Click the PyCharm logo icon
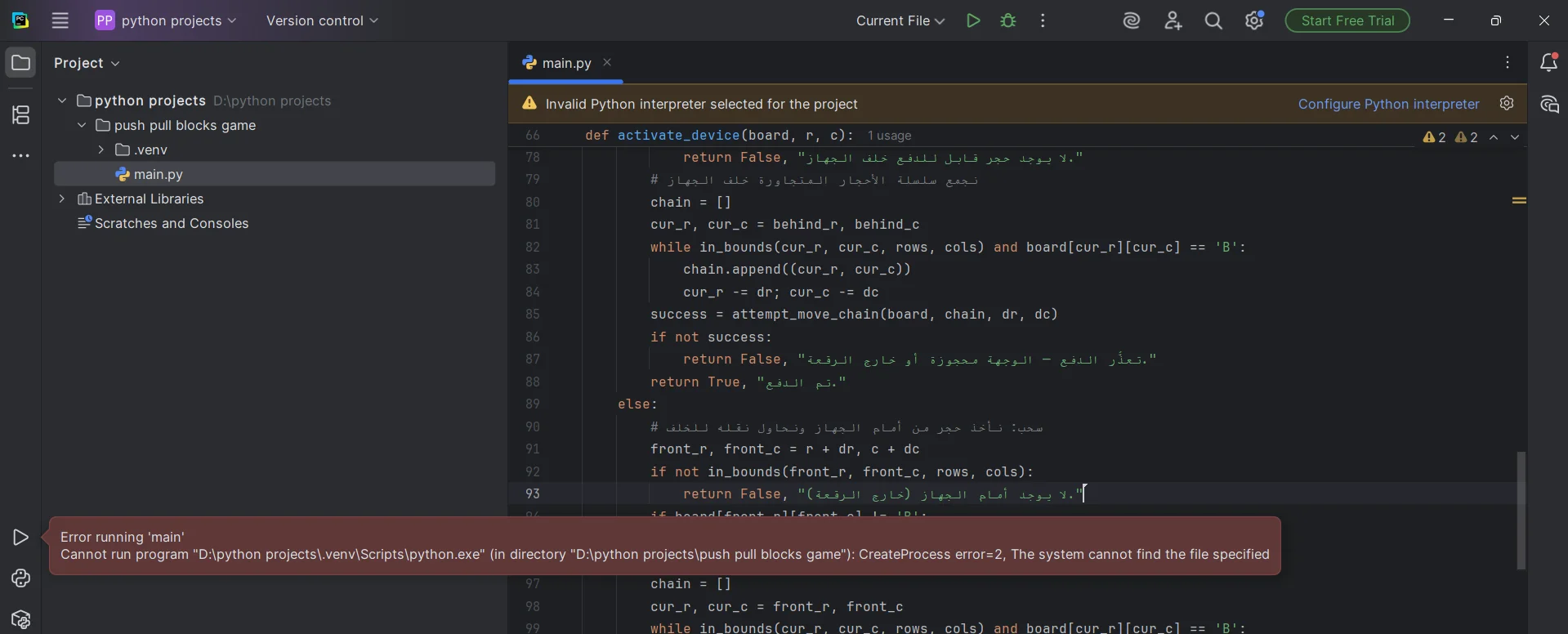This screenshot has height=634, width=1568. click(x=20, y=20)
